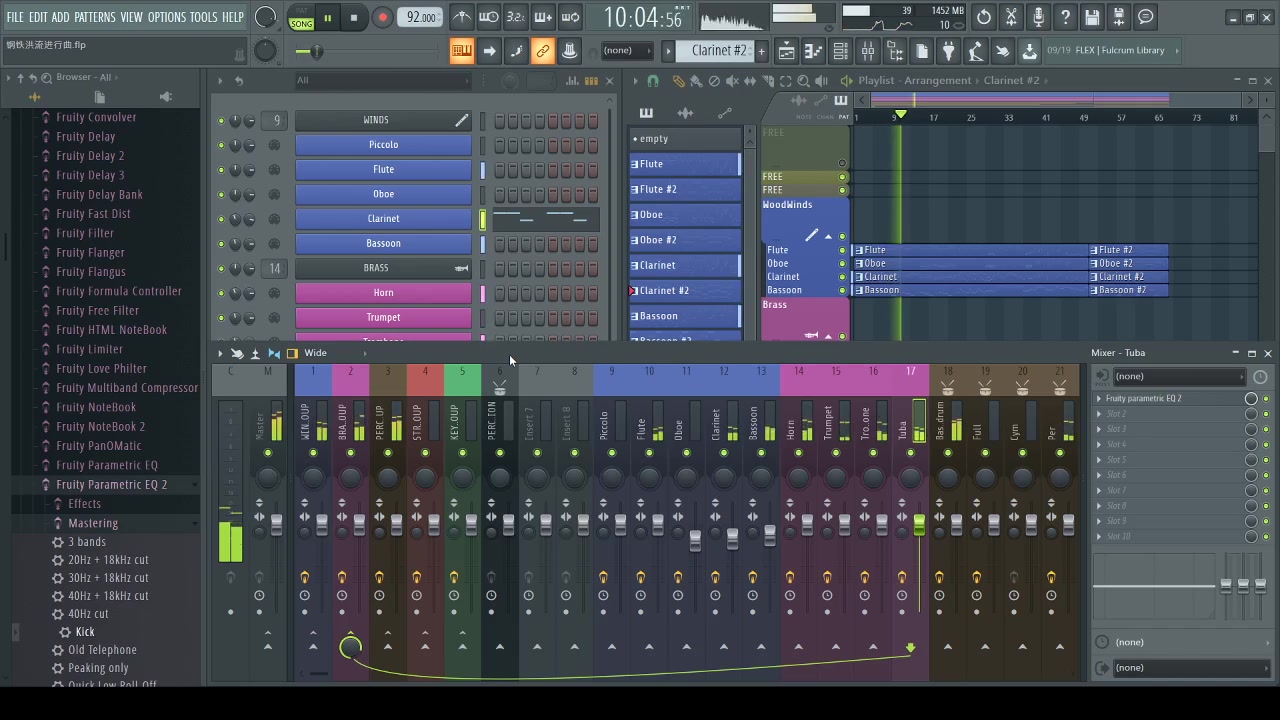
Task: Open the Playlist options menu arrow
Action: pyautogui.click(x=634, y=81)
